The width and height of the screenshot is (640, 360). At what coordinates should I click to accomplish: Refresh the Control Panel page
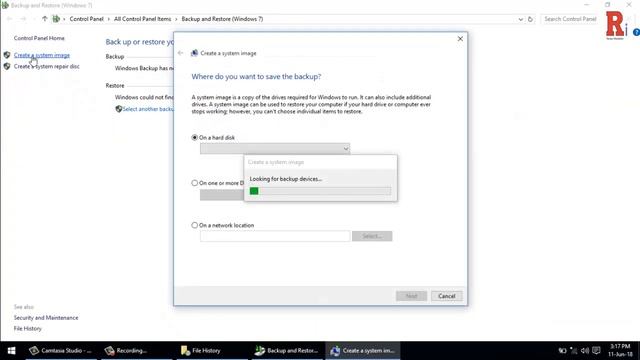[x=530, y=19]
